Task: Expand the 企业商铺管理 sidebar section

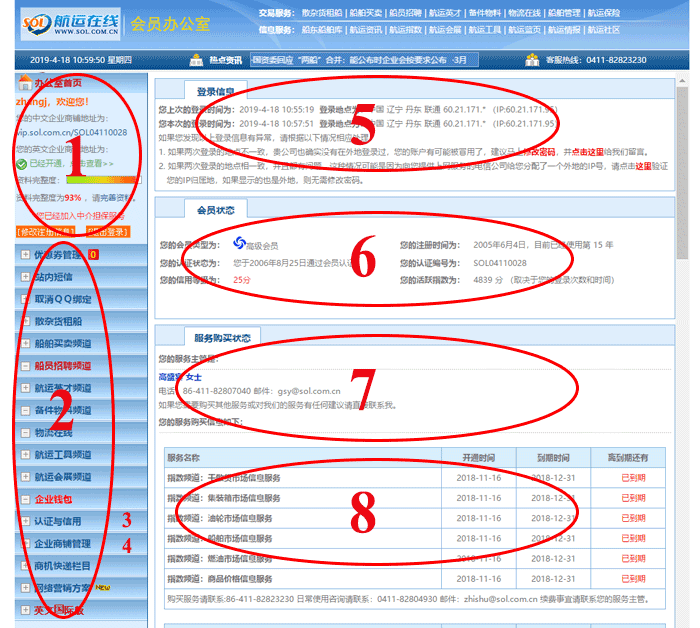Action: (x=25, y=543)
